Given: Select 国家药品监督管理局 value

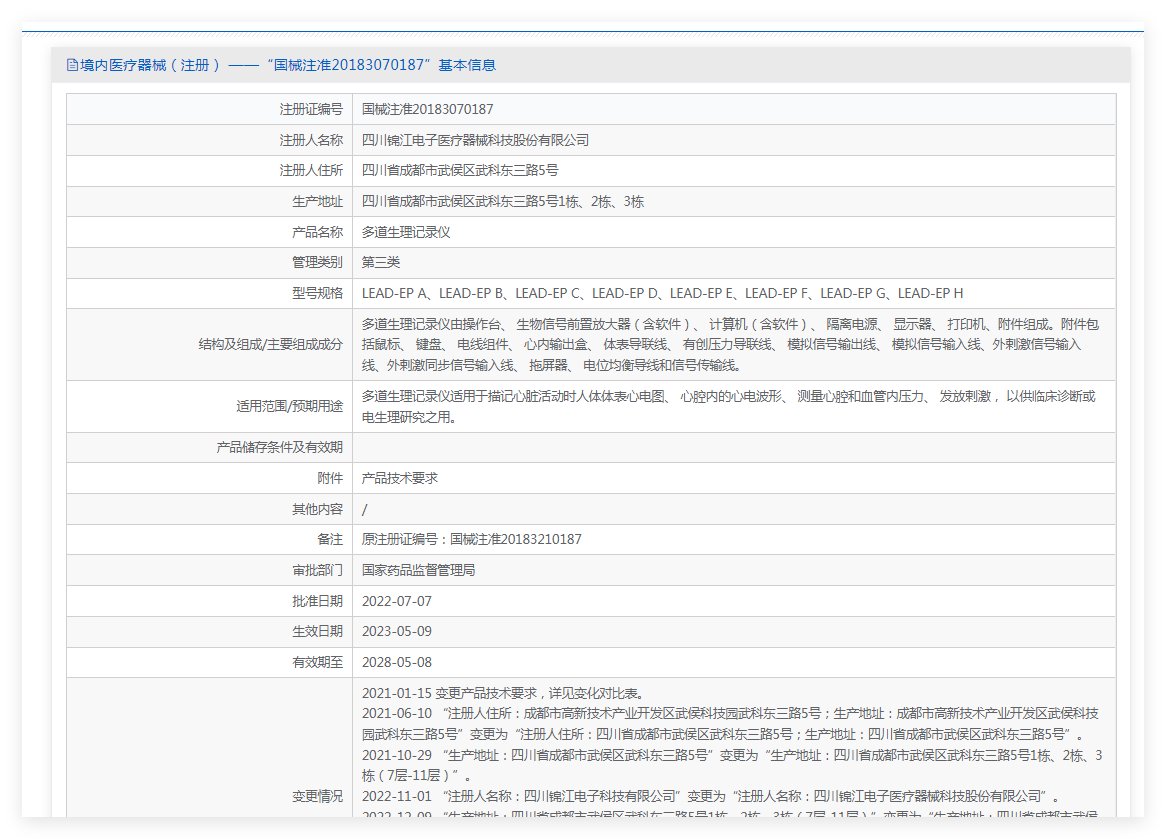Looking at the screenshot, I should coord(419,570).
